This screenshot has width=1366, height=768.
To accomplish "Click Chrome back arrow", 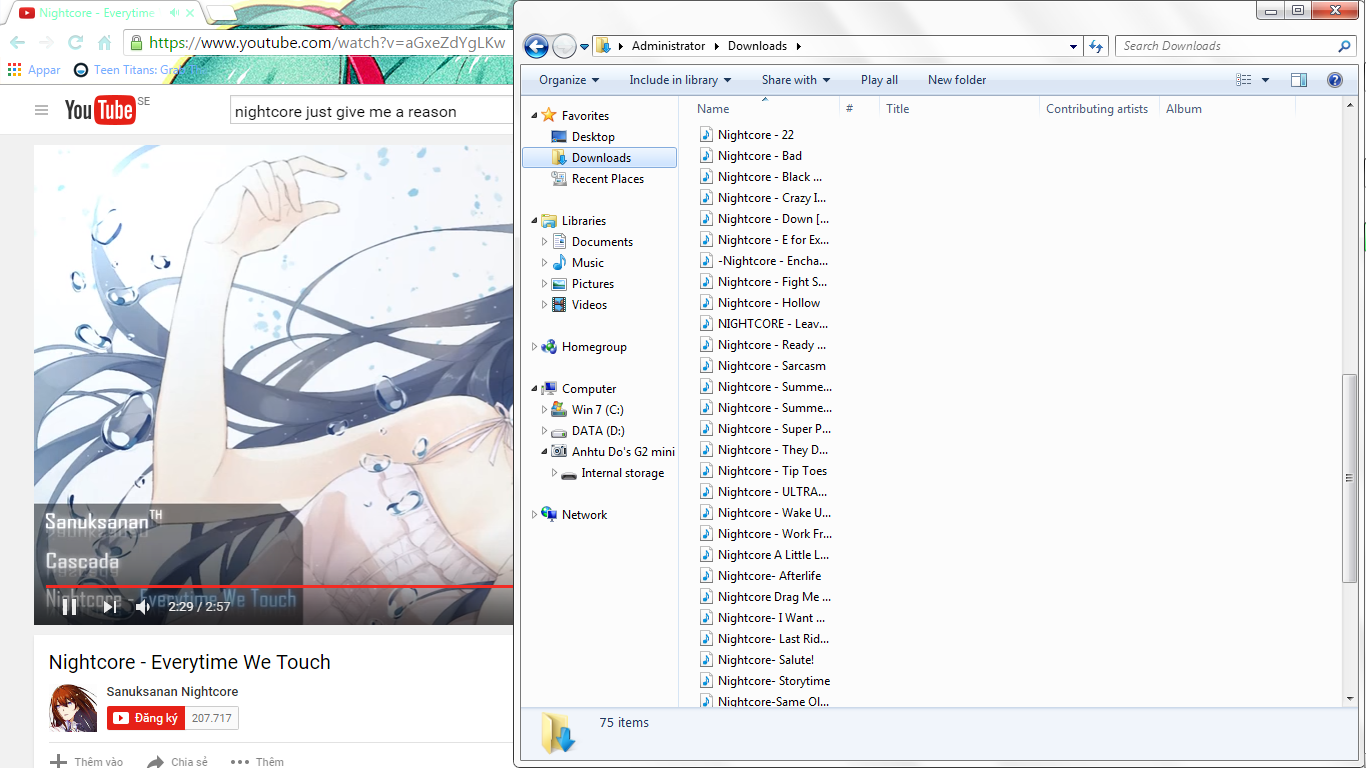I will click(x=17, y=43).
